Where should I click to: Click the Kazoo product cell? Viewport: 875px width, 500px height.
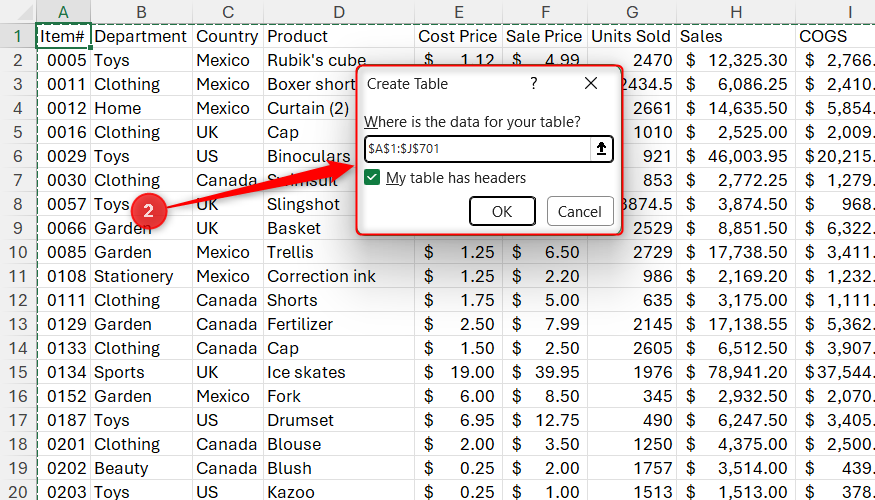[x=339, y=492]
